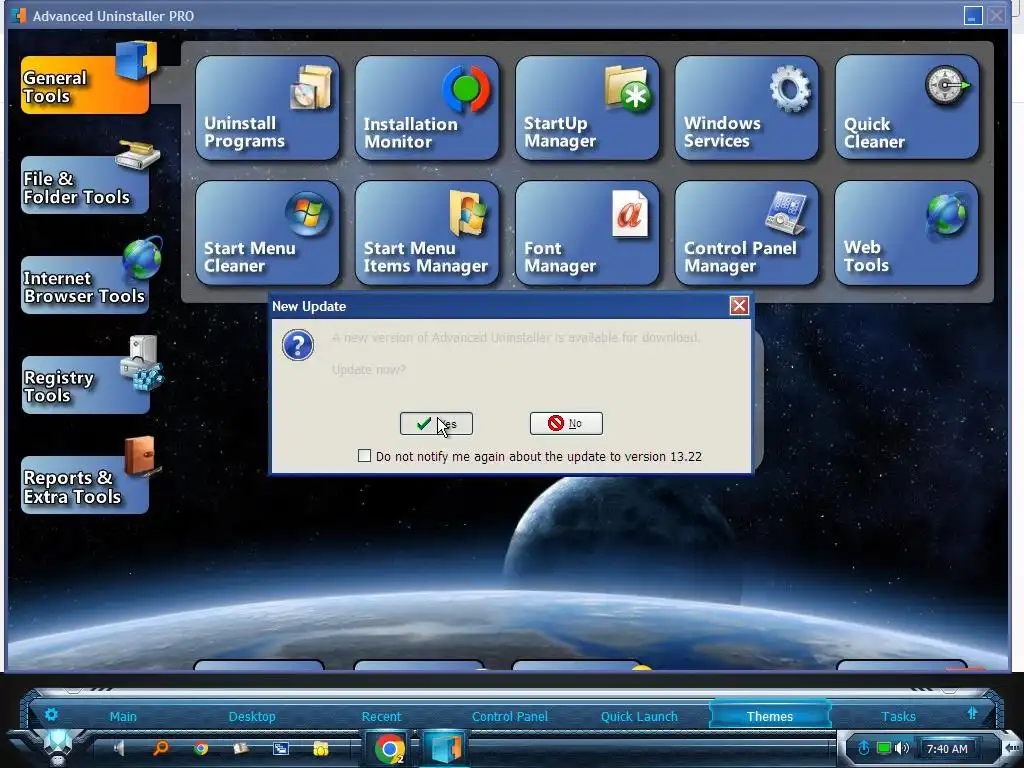1024x768 pixels.
Task: Select Registry Tools category
Action: pyautogui.click(x=86, y=385)
